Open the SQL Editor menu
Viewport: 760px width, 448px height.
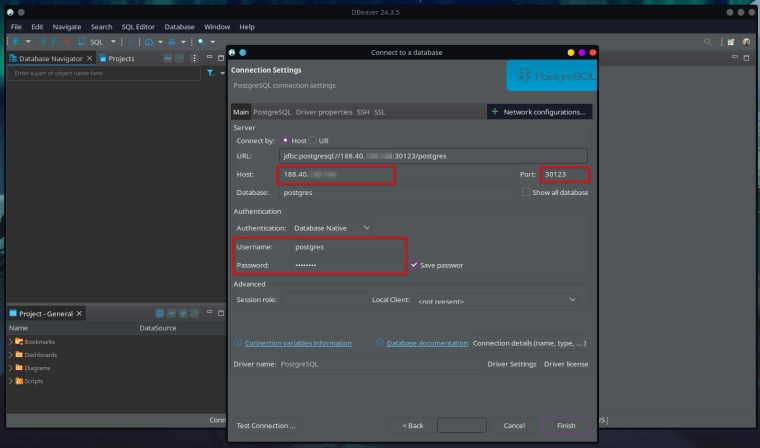pyautogui.click(x=138, y=27)
